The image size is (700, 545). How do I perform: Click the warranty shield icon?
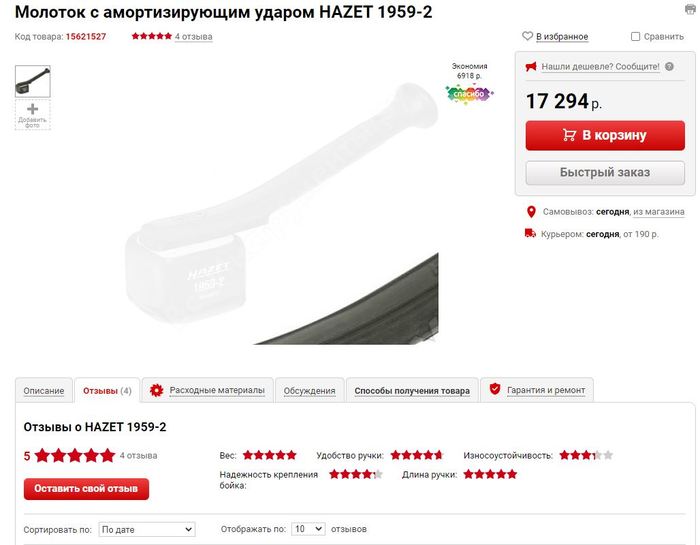[495, 389]
